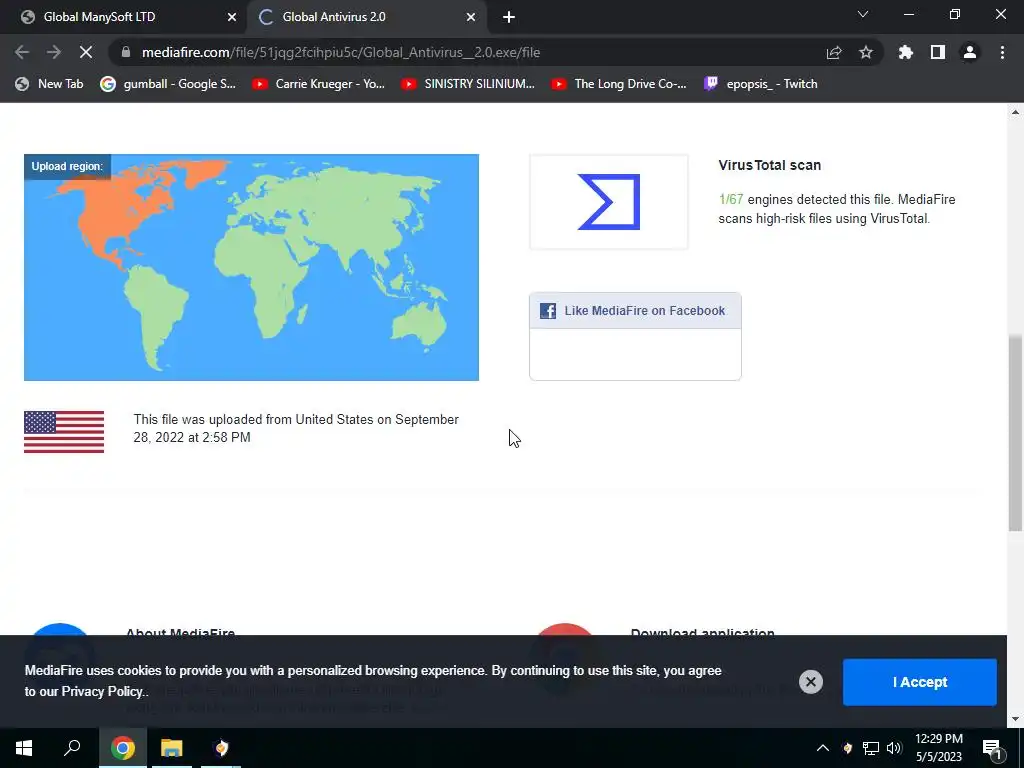Open the notification center
Image resolution: width=1024 pixels, height=768 pixels.
pyautogui.click(x=992, y=748)
